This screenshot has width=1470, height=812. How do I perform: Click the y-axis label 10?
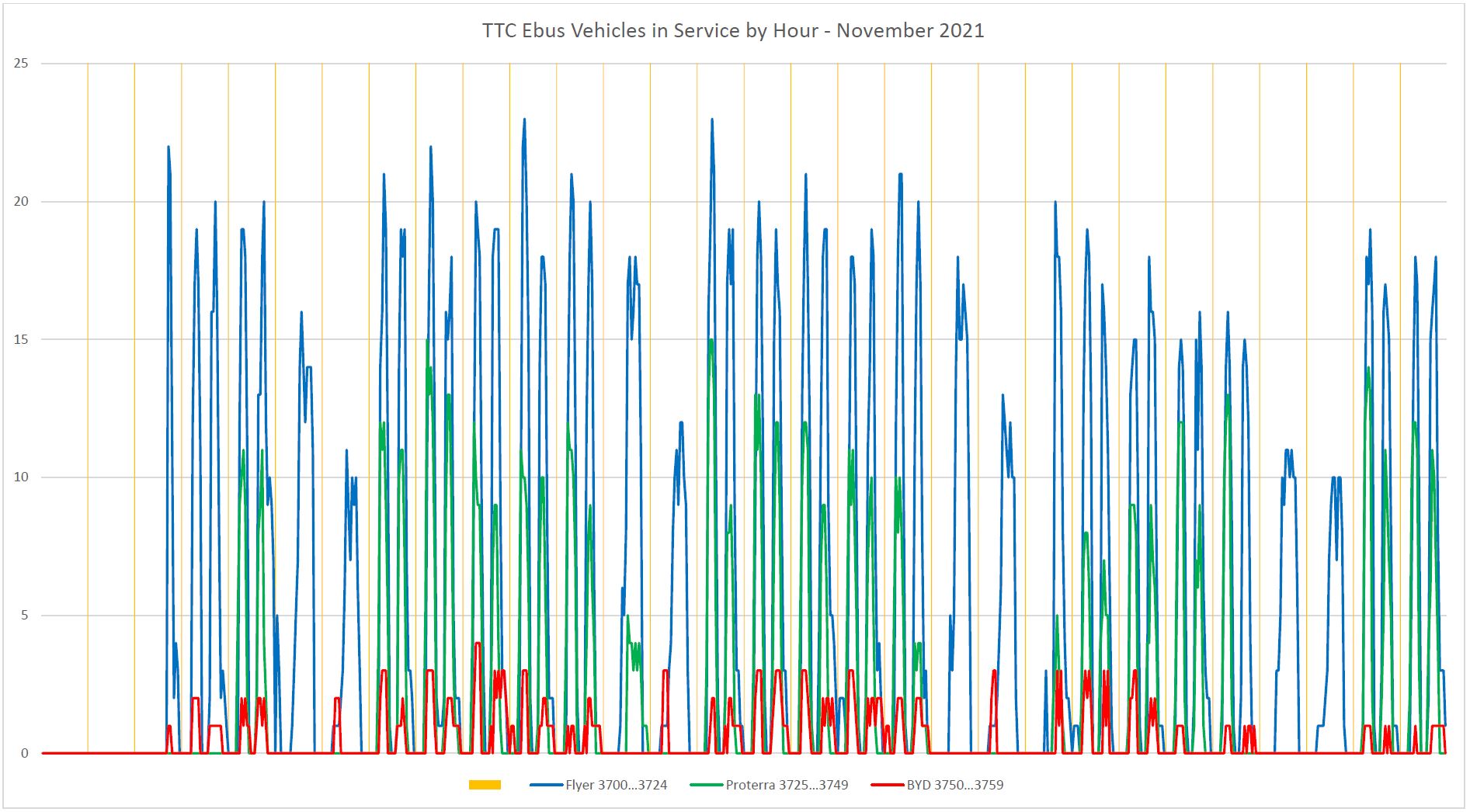21,477
